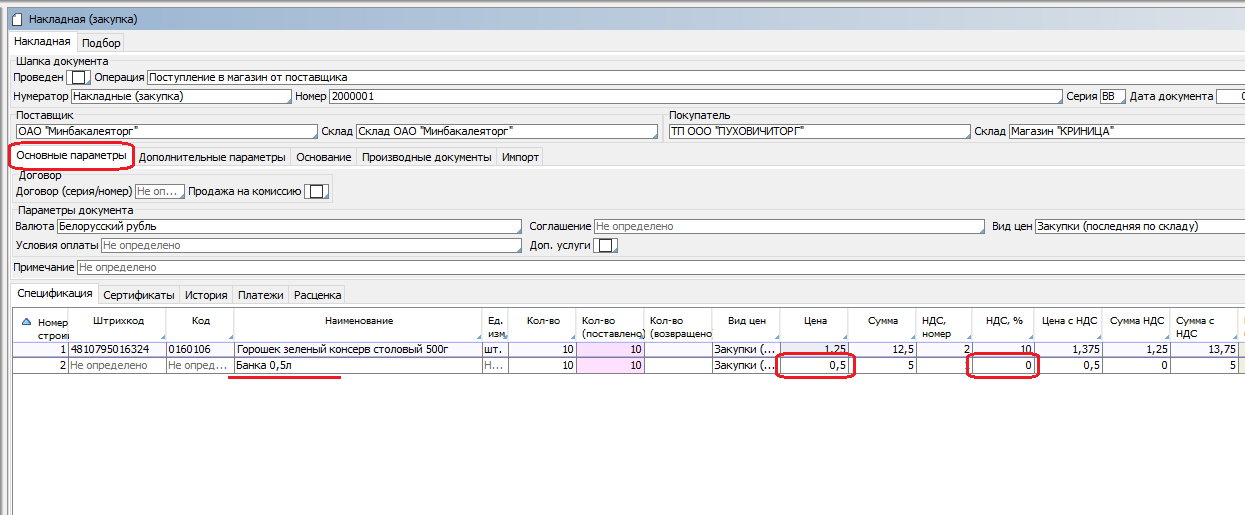This screenshot has height=515, width=1245.
Task: Toggle the Проведен checkbox
Action: (80, 77)
